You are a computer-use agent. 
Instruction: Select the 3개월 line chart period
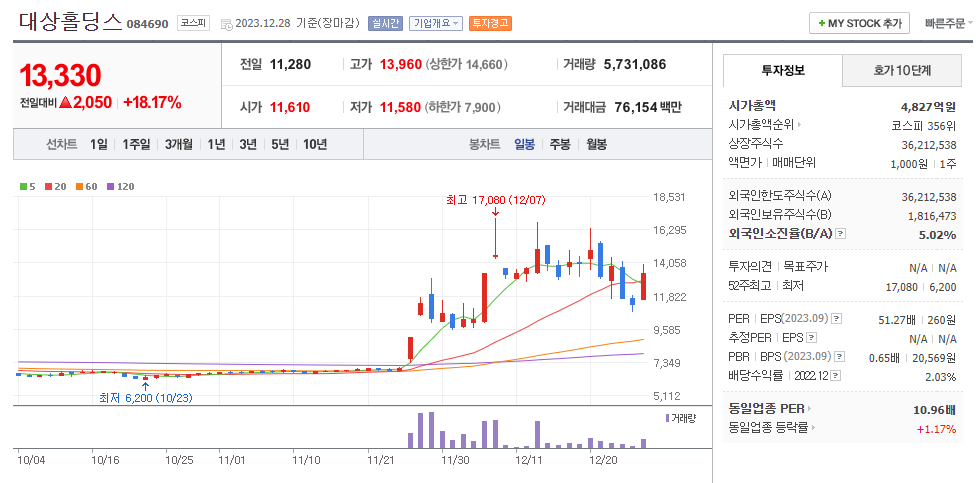click(x=179, y=144)
